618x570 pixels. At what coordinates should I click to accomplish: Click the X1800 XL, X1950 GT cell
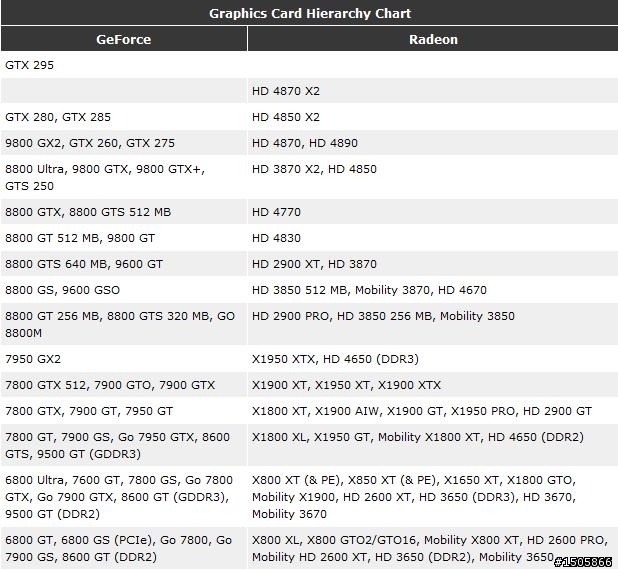[x=433, y=445]
